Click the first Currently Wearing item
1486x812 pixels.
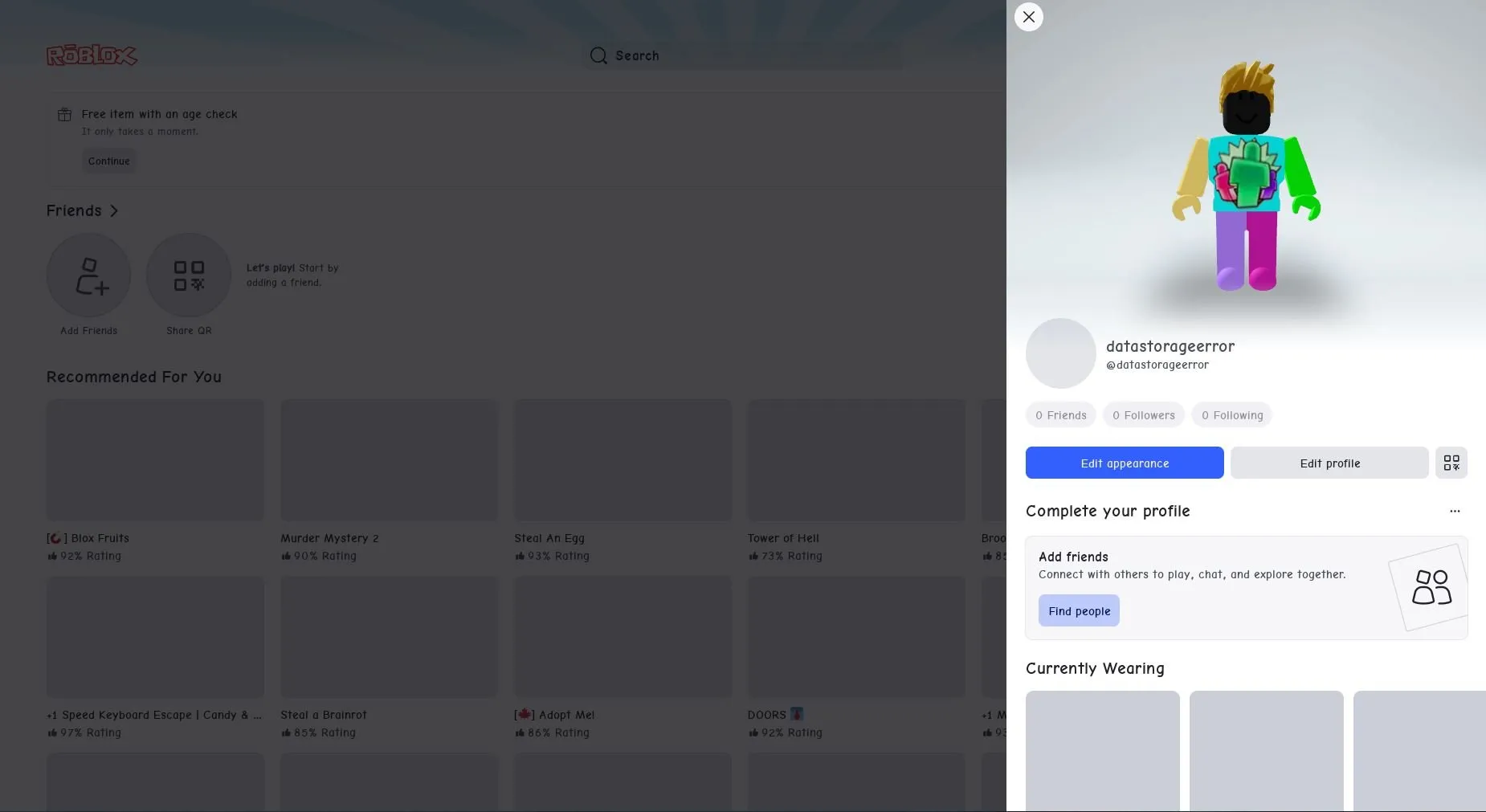tap(1103, 751)
